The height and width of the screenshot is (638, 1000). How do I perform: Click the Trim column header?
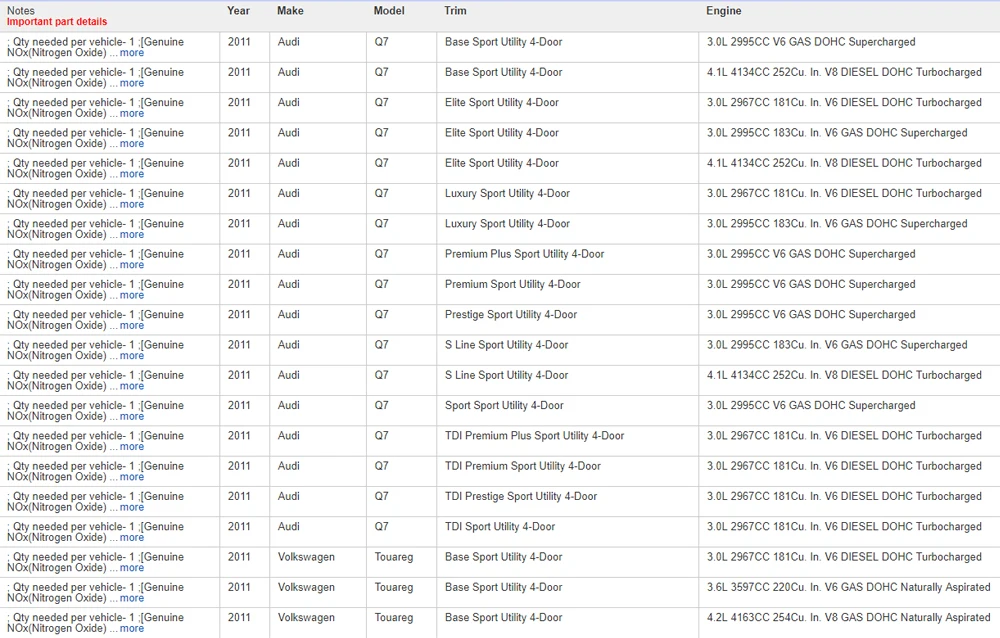point(455,11)
